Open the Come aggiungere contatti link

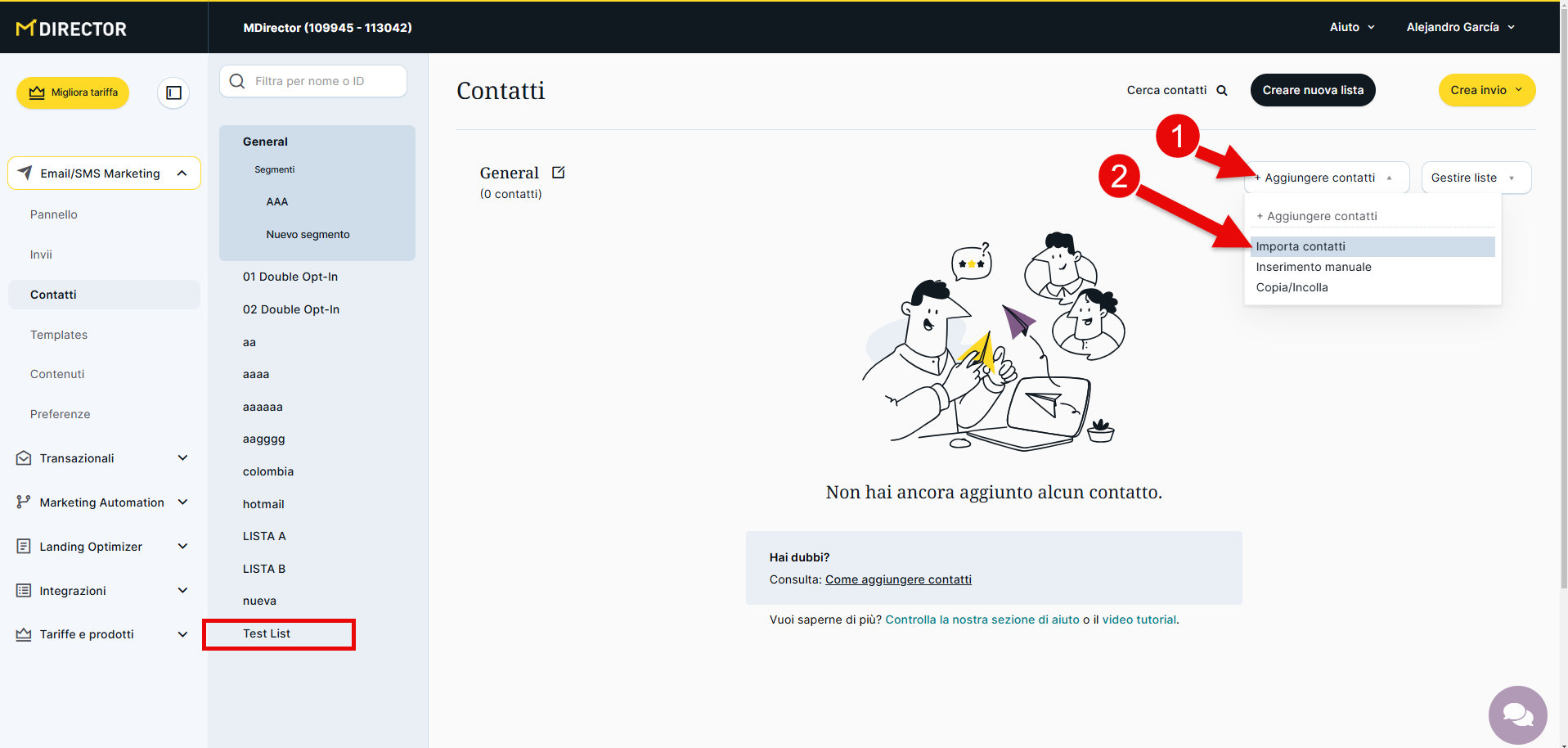pyautogui.click(x=898, y=579)
